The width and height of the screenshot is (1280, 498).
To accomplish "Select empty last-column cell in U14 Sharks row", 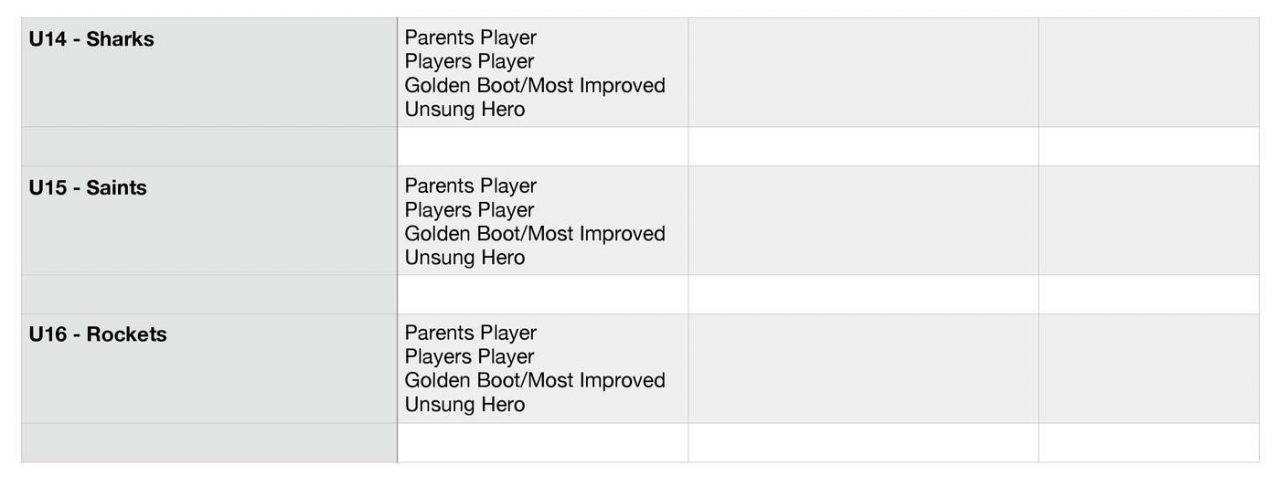I will (x=1148, y=73).
